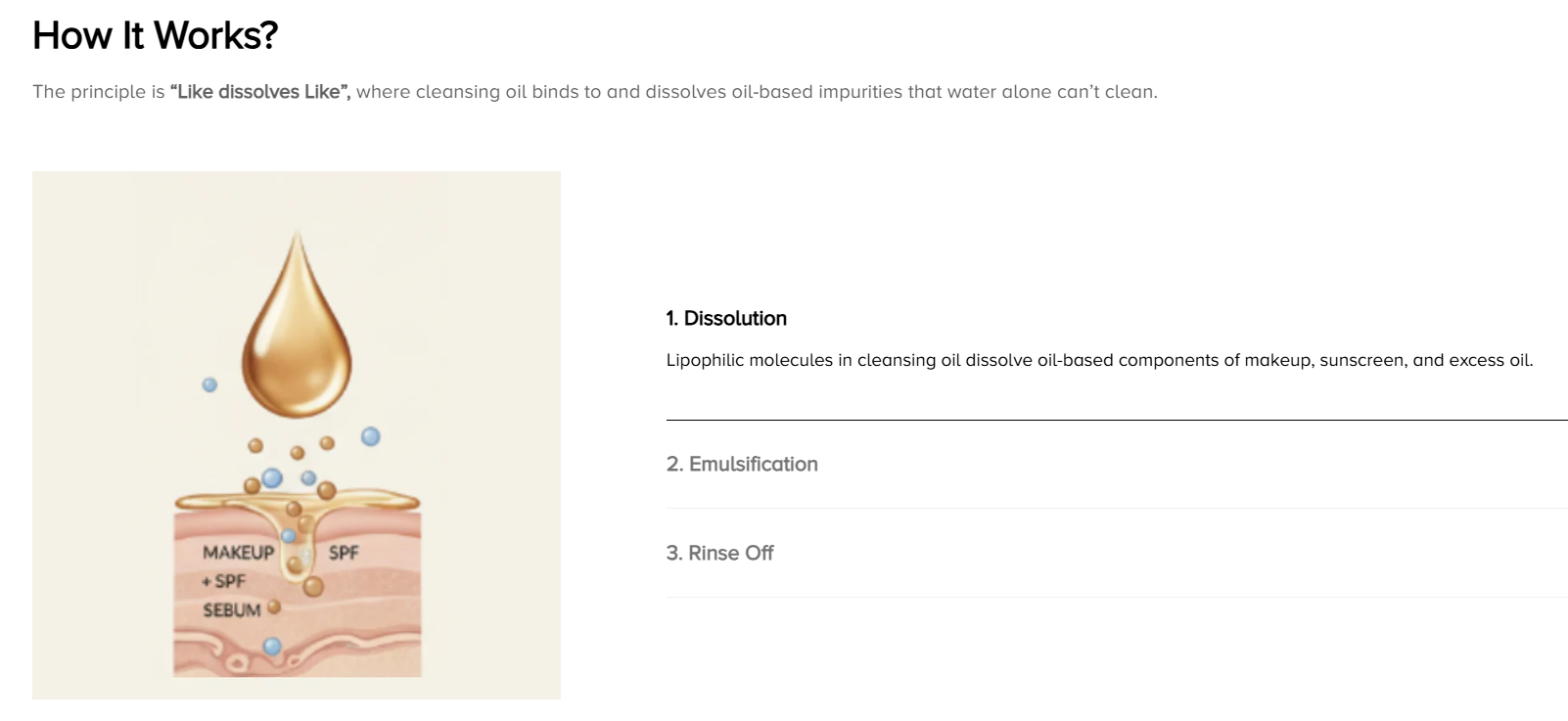Click the small blue bubble left of the droplet
1568x721 pixels.
coord(209,384)
